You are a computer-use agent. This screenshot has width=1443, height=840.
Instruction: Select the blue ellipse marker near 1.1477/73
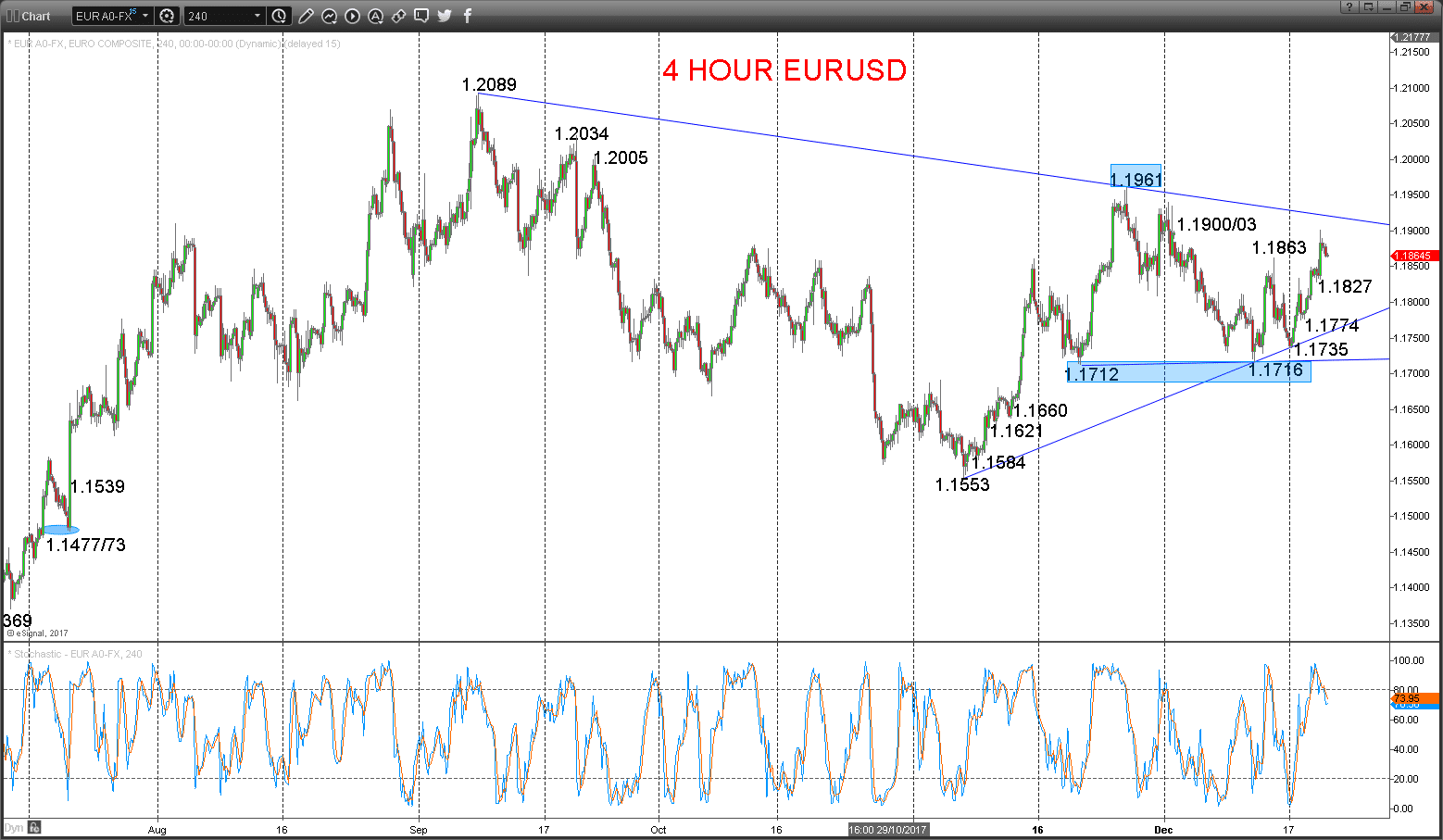pyautogui.click(x=61, y=530)
